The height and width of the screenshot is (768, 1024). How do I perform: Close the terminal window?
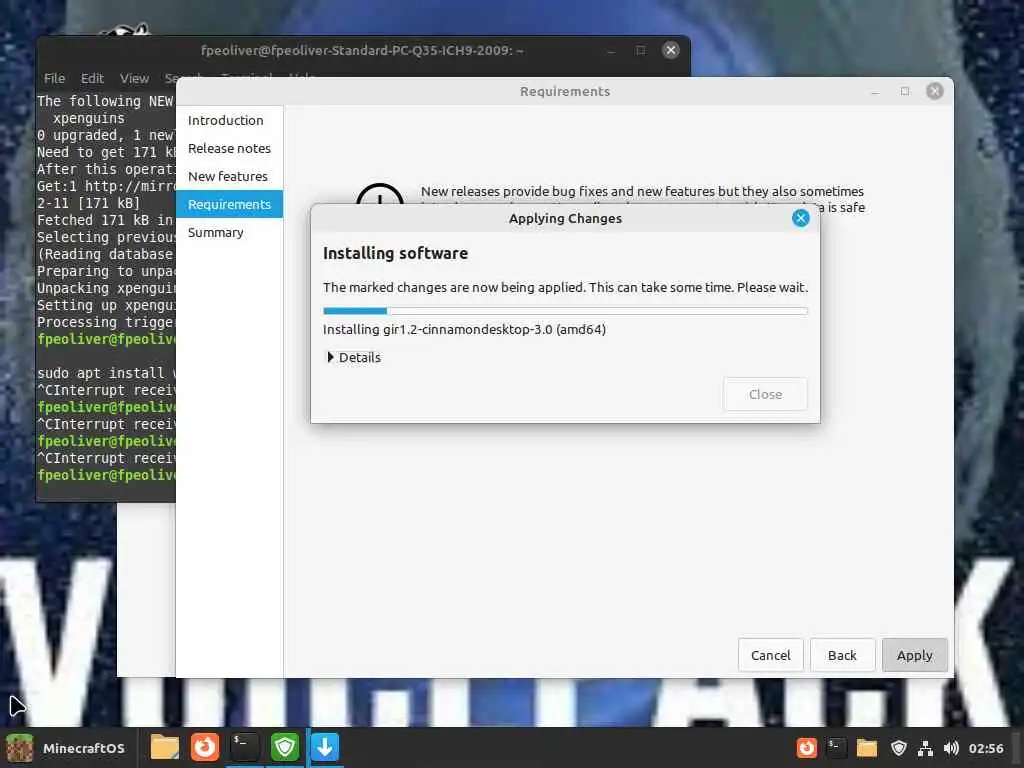tap(671, 50)
